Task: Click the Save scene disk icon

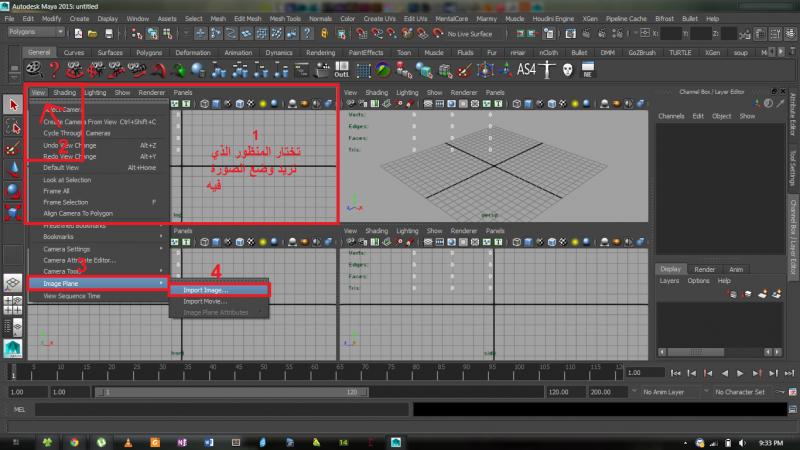Action: pos(109,34)
